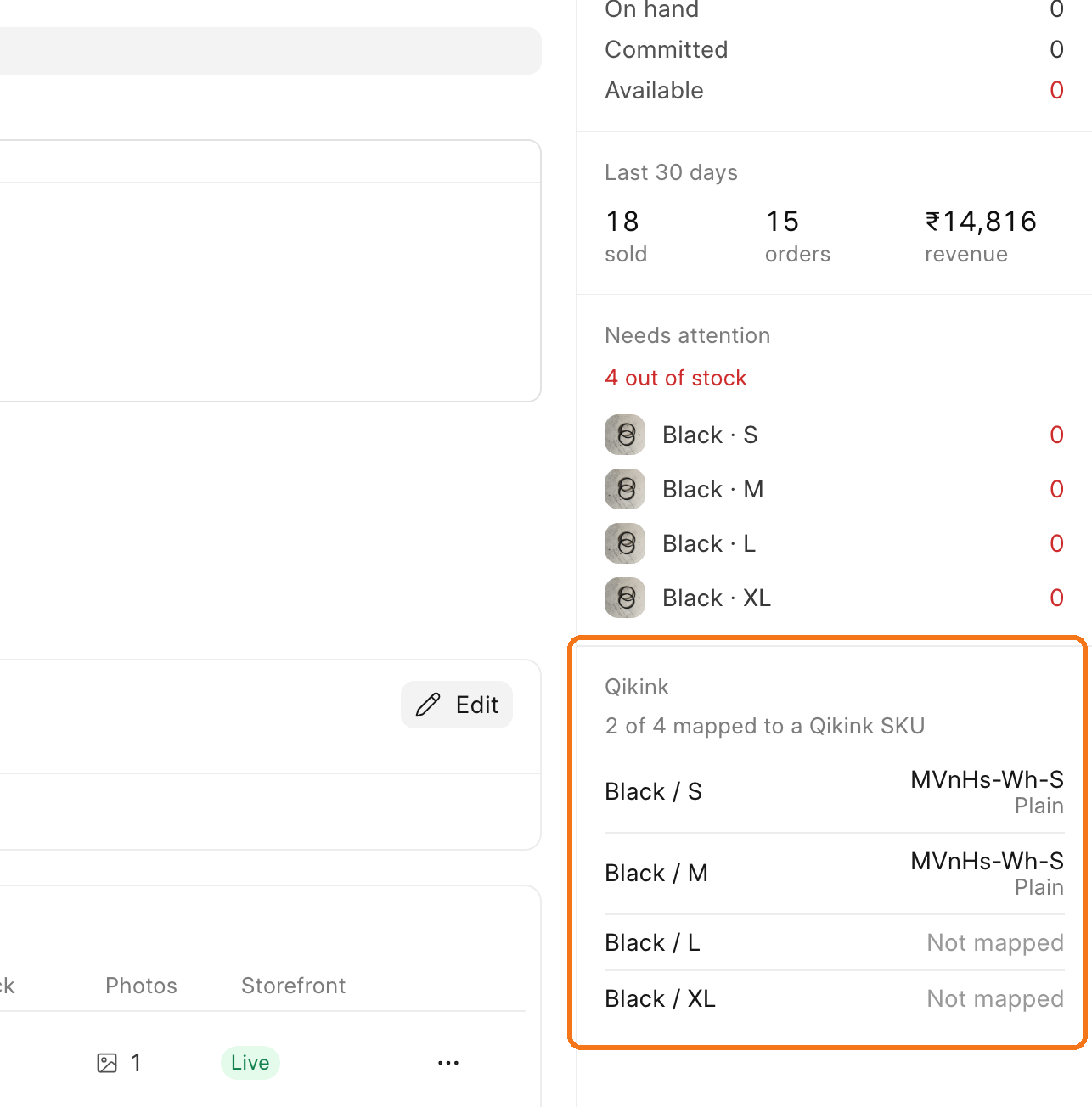1092x1107 pixels.
Task: Click the photos image icon beside 1
Action: pyautogui.click(x=107, y=1063)
